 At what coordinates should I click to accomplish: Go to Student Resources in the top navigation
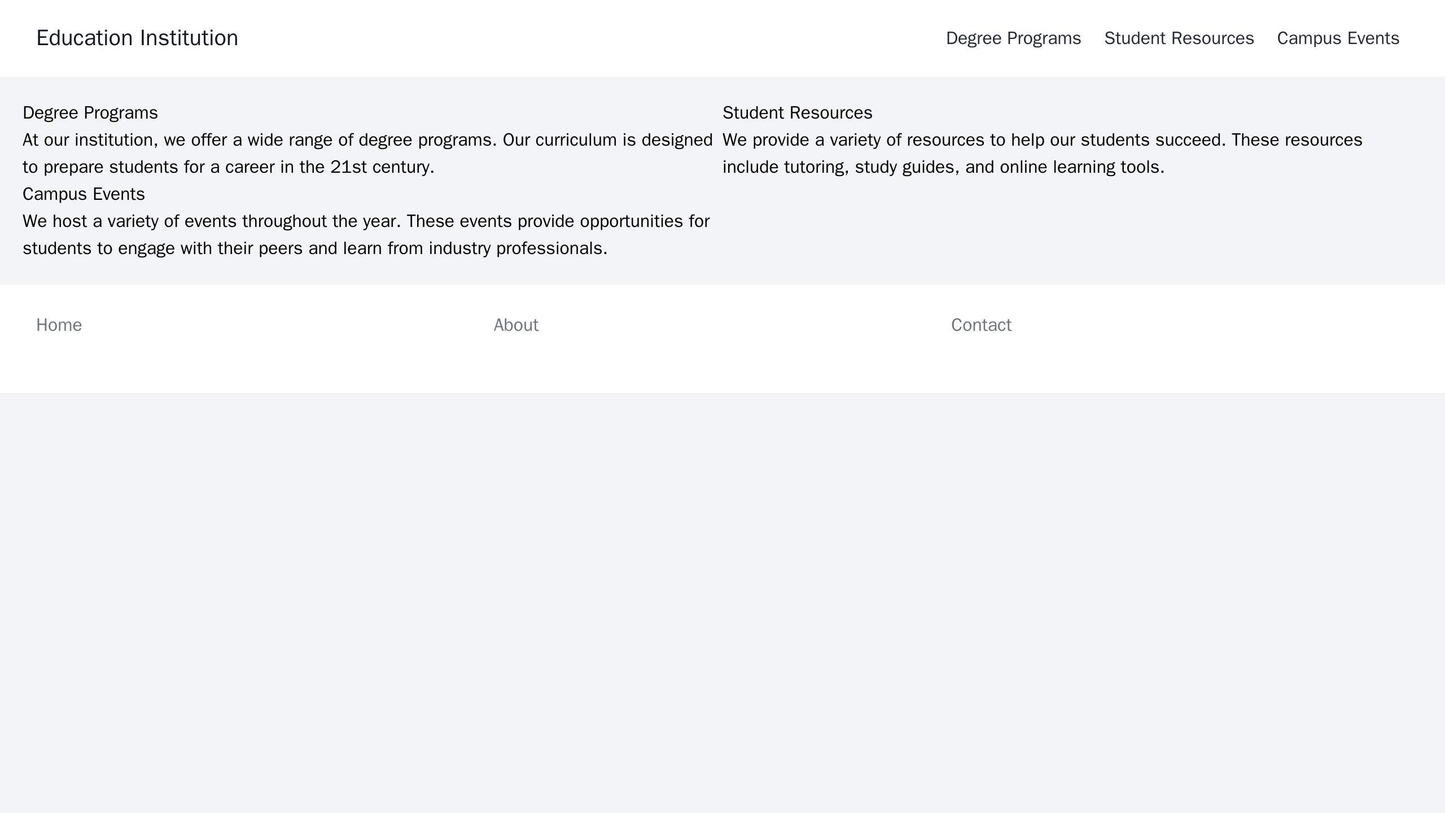tap(1178, 38)
